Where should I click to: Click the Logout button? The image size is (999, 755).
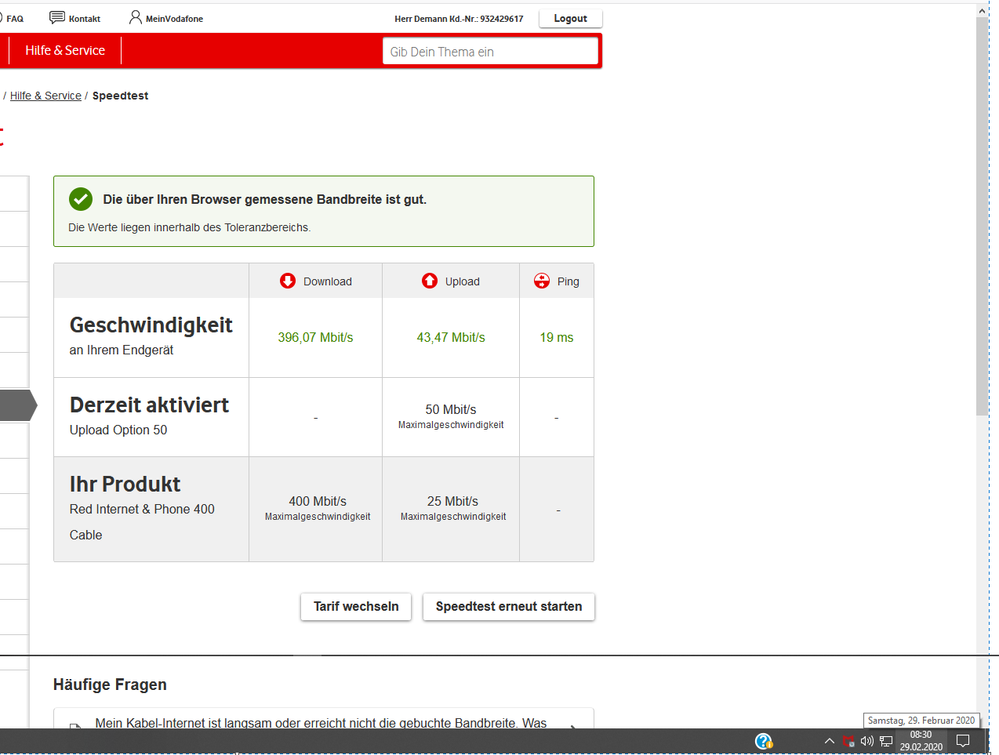(x=570, y=18)
